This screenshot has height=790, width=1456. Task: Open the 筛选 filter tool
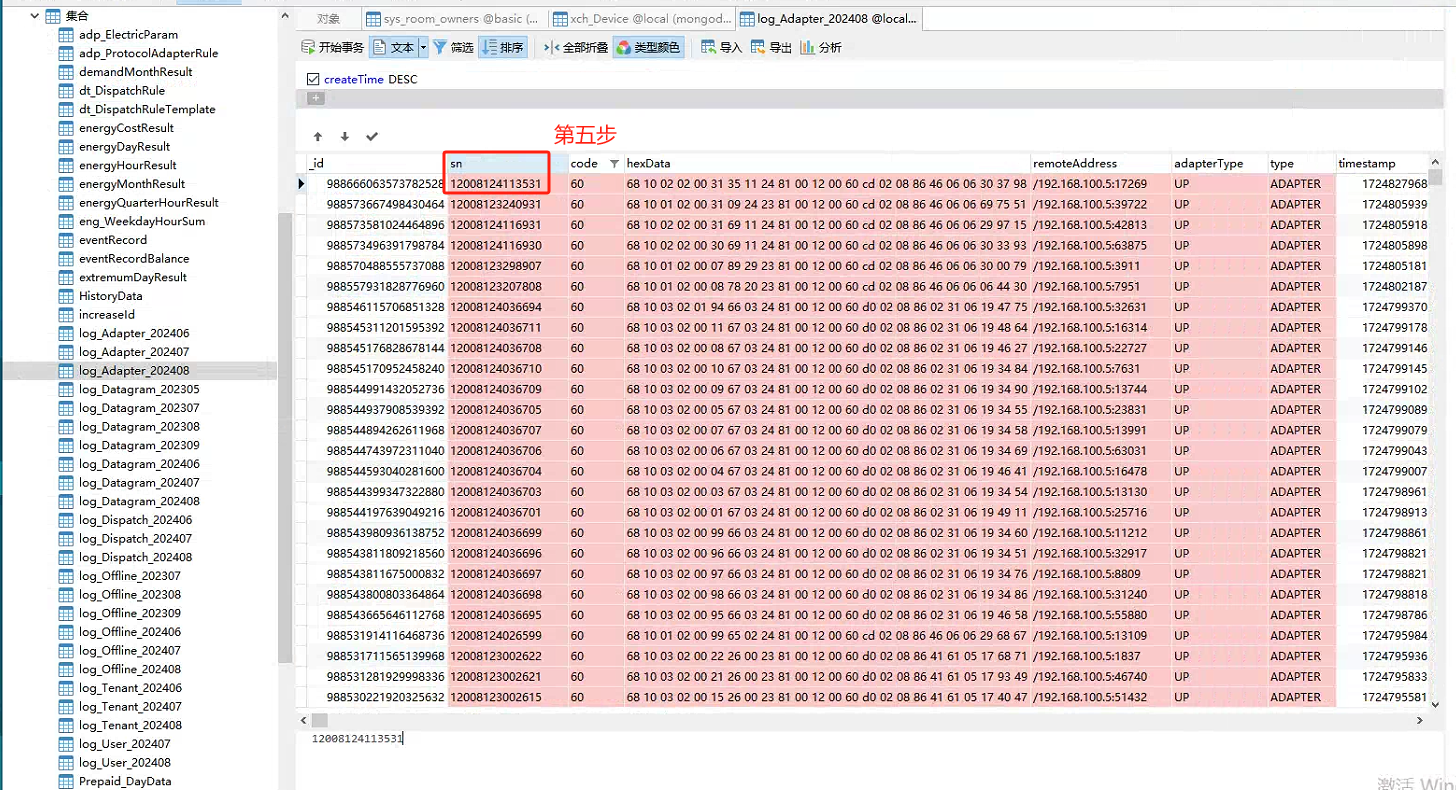coord(453,47)
